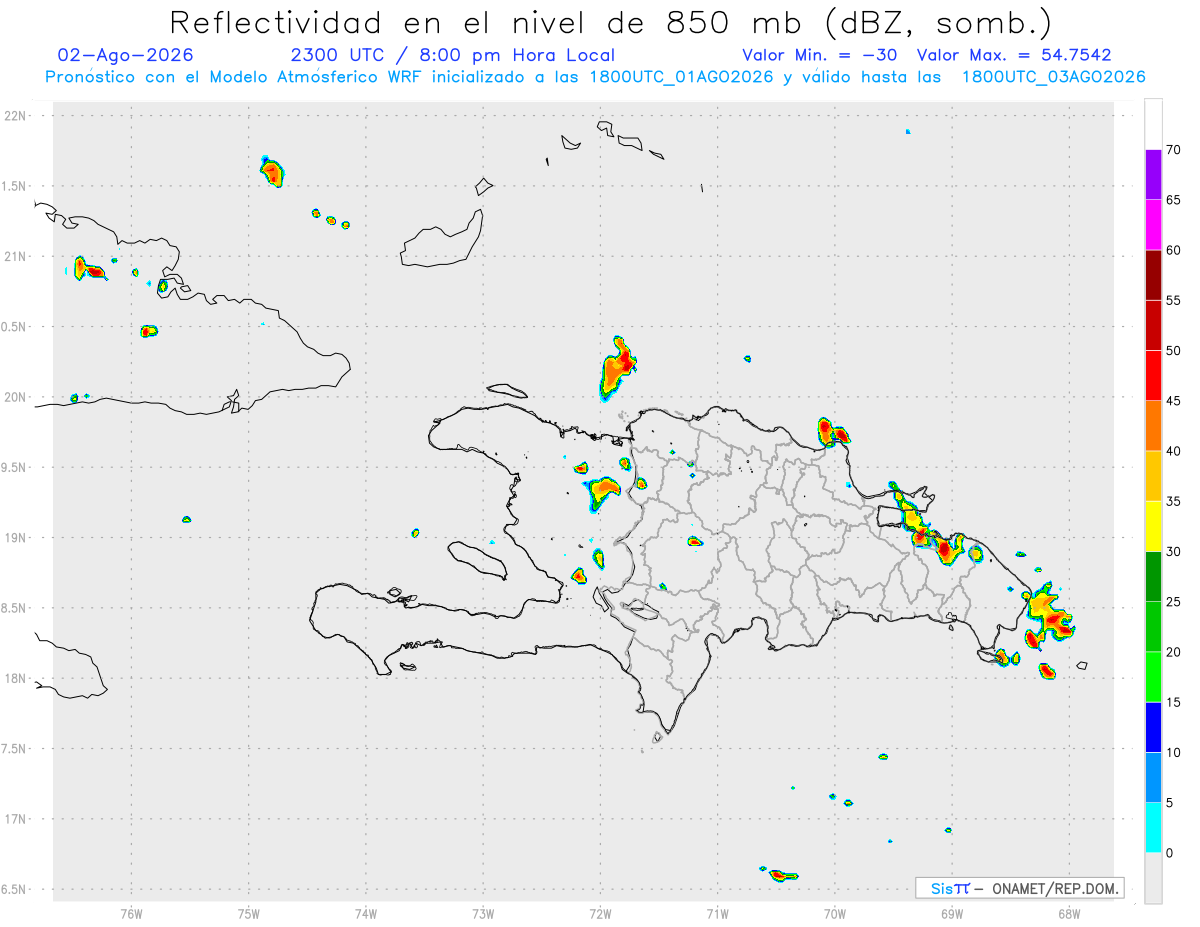
Task: Click the reflectivity cell near 75W 21.5N
Action: coord(273,172)
